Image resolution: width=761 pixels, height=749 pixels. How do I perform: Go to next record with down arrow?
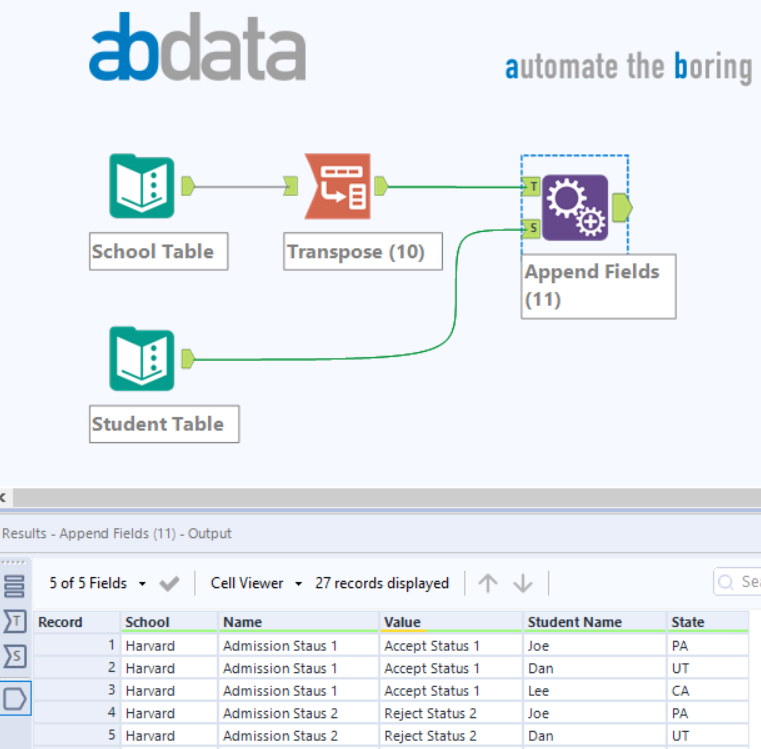point(523,583)
